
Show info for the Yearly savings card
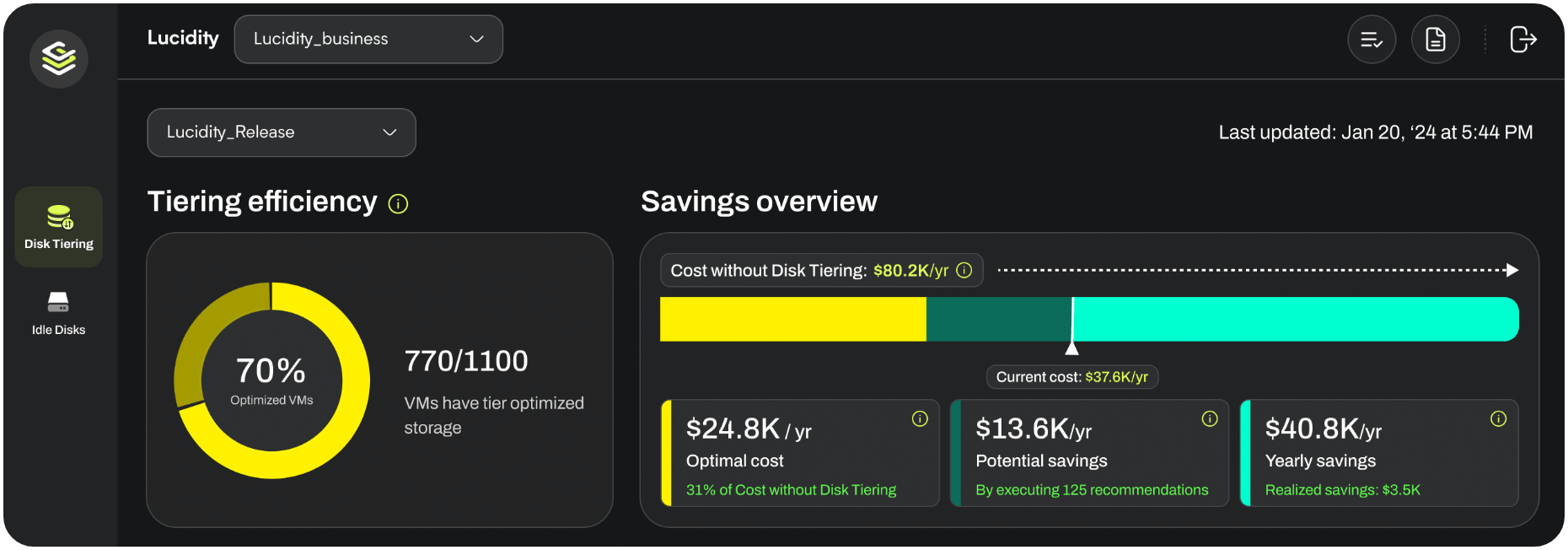[x=1498, y=419]
